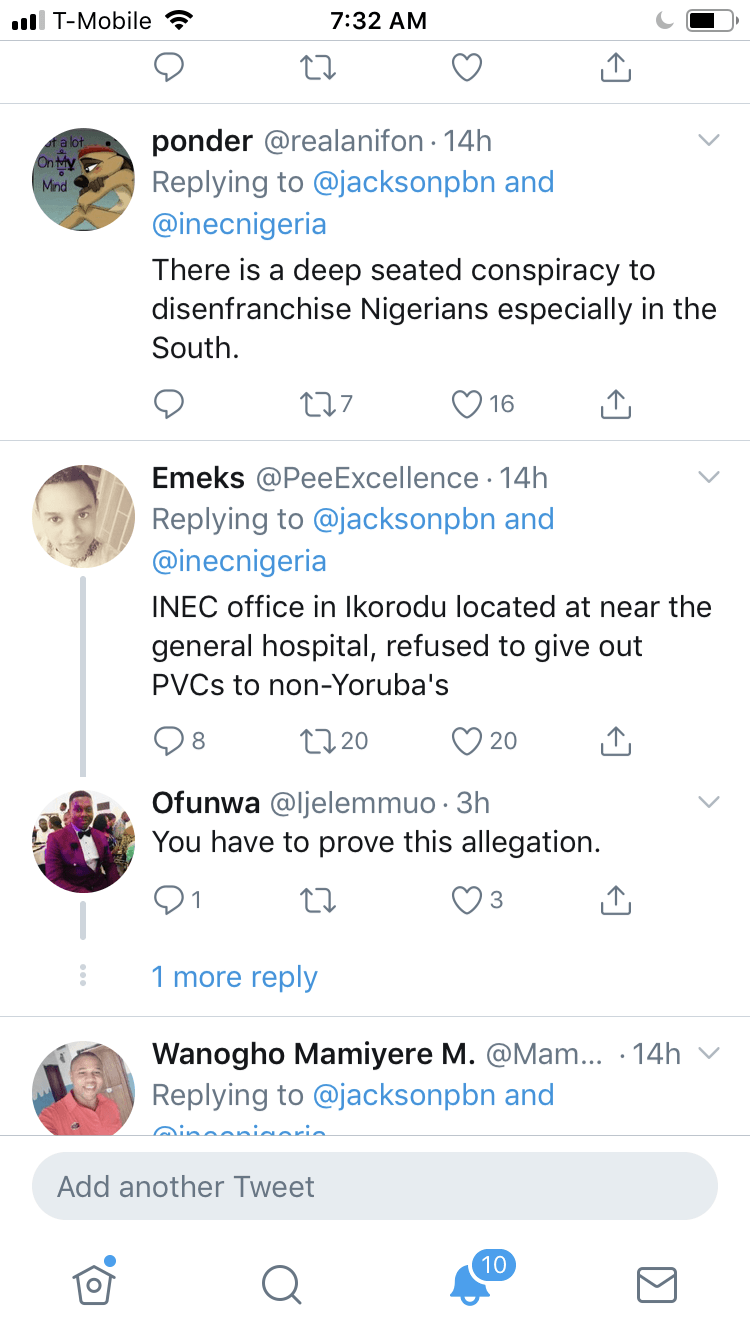View Ofunwa's profile avatar
The image size is (750, 1334).
84,841
